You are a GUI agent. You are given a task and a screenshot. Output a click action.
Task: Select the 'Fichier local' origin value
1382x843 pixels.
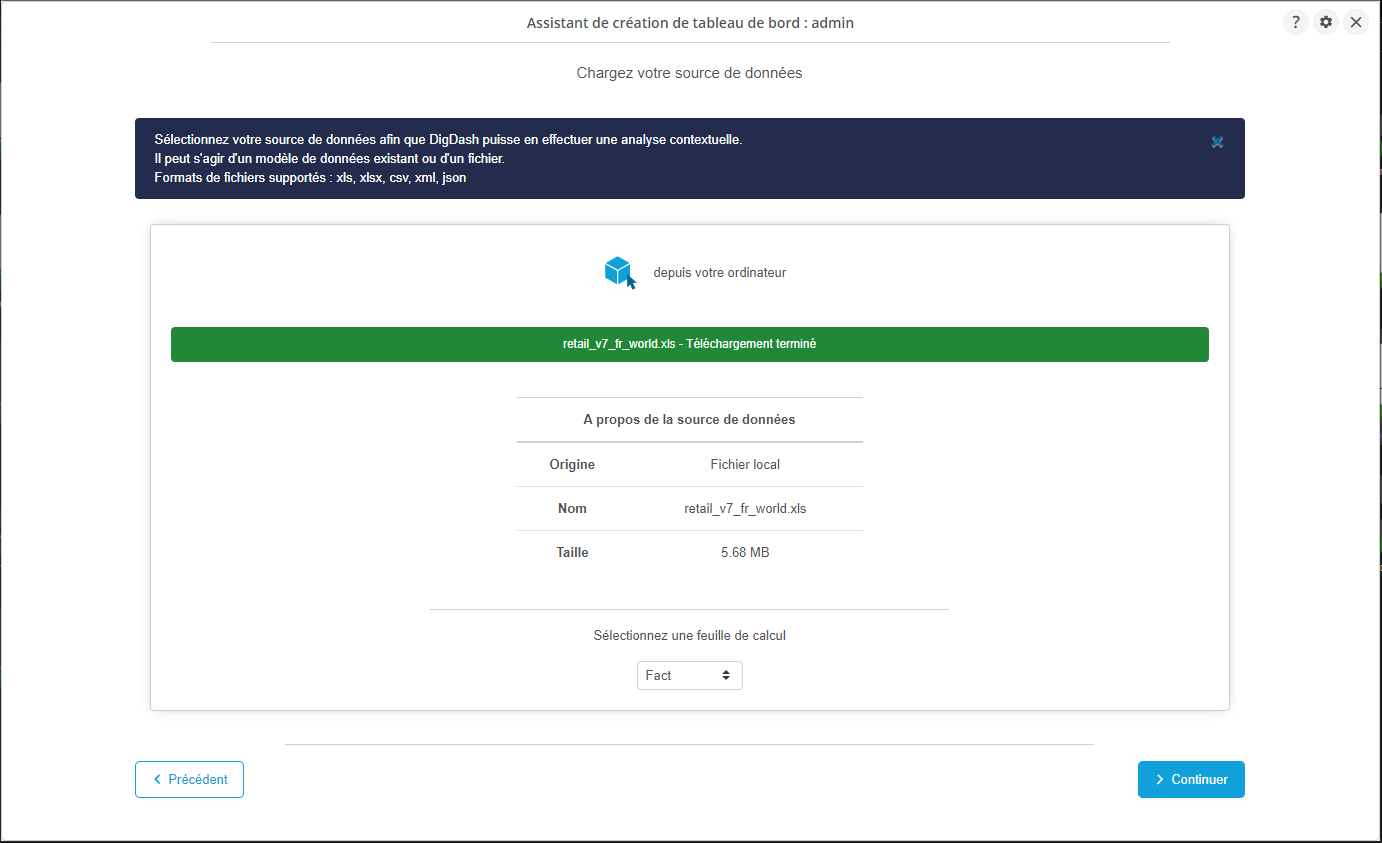coord(745,465)
